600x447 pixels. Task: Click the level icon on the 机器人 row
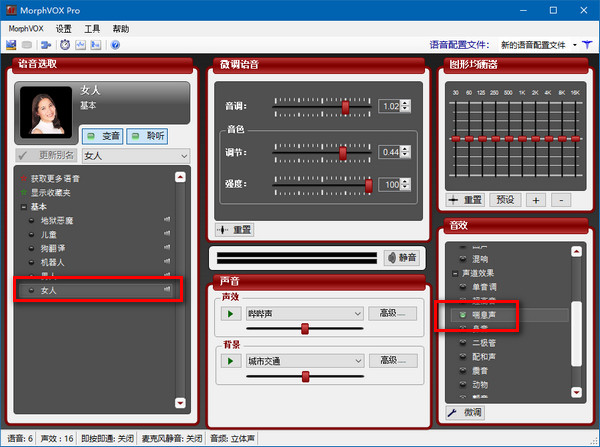coord(167,261)
